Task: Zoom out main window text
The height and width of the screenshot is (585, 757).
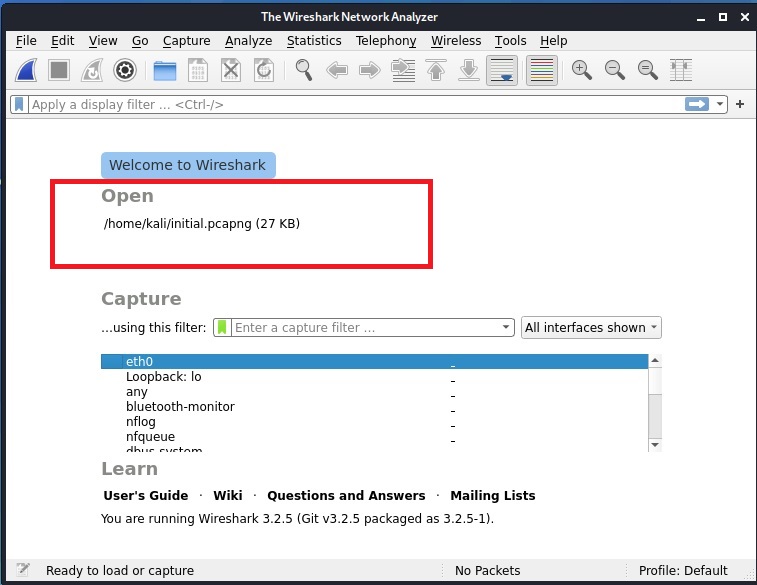Action: click(x=615, y=70)
